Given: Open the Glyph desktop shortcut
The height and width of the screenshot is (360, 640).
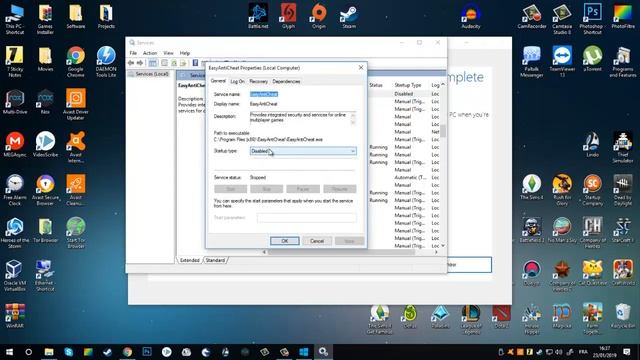Looking at the screenshot, I should point(288,16).
